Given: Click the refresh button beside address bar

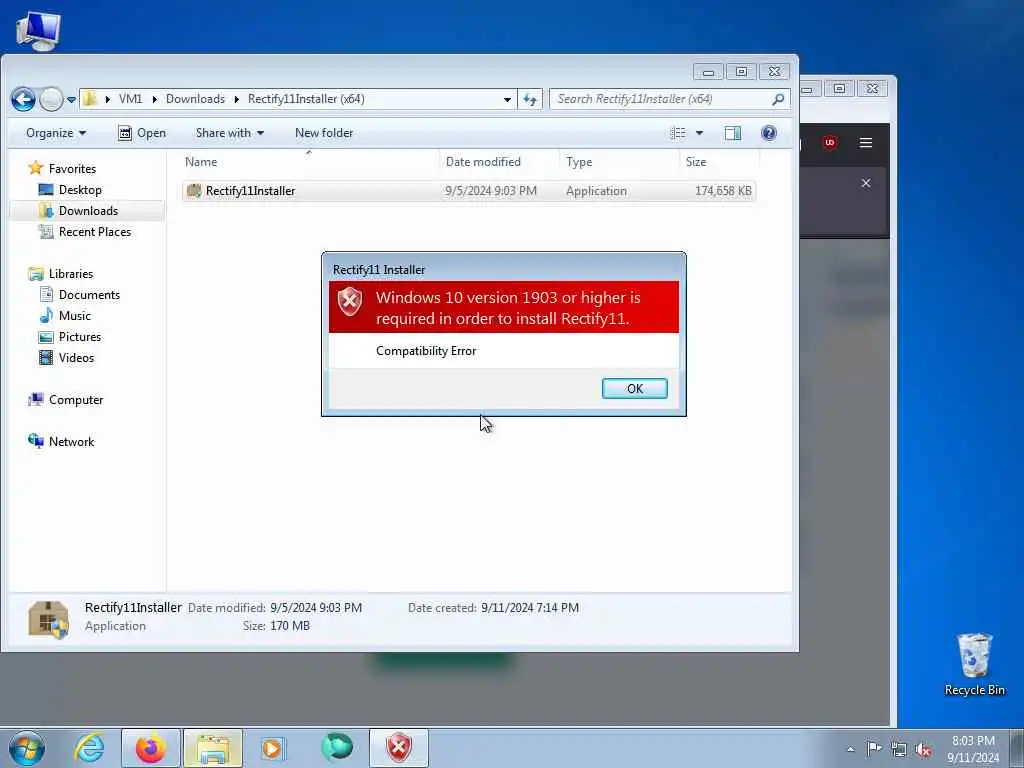Looking at the screenshot, I should [530, 99].
